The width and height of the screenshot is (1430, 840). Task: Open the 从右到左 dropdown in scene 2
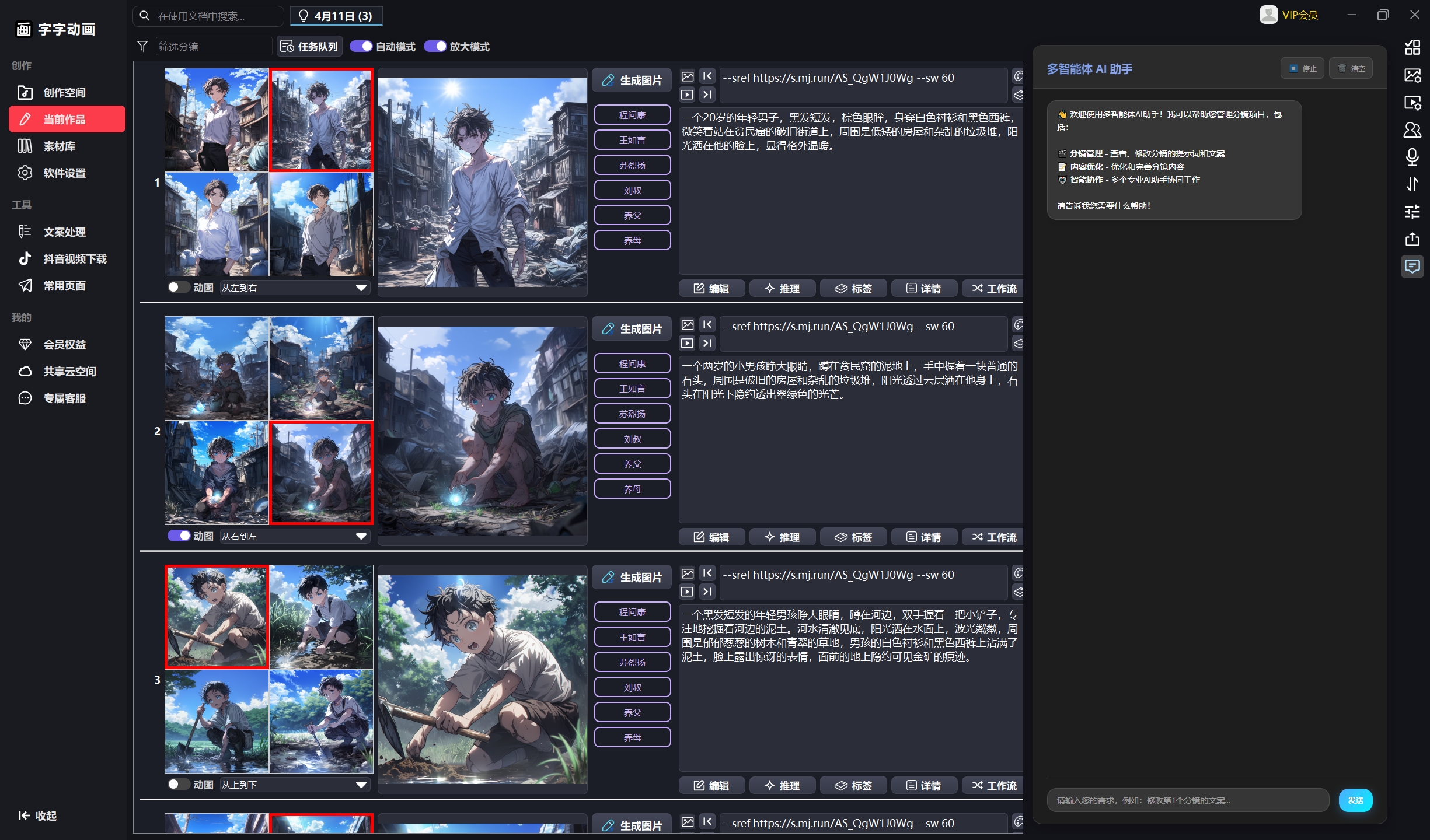tap(295, 536)
